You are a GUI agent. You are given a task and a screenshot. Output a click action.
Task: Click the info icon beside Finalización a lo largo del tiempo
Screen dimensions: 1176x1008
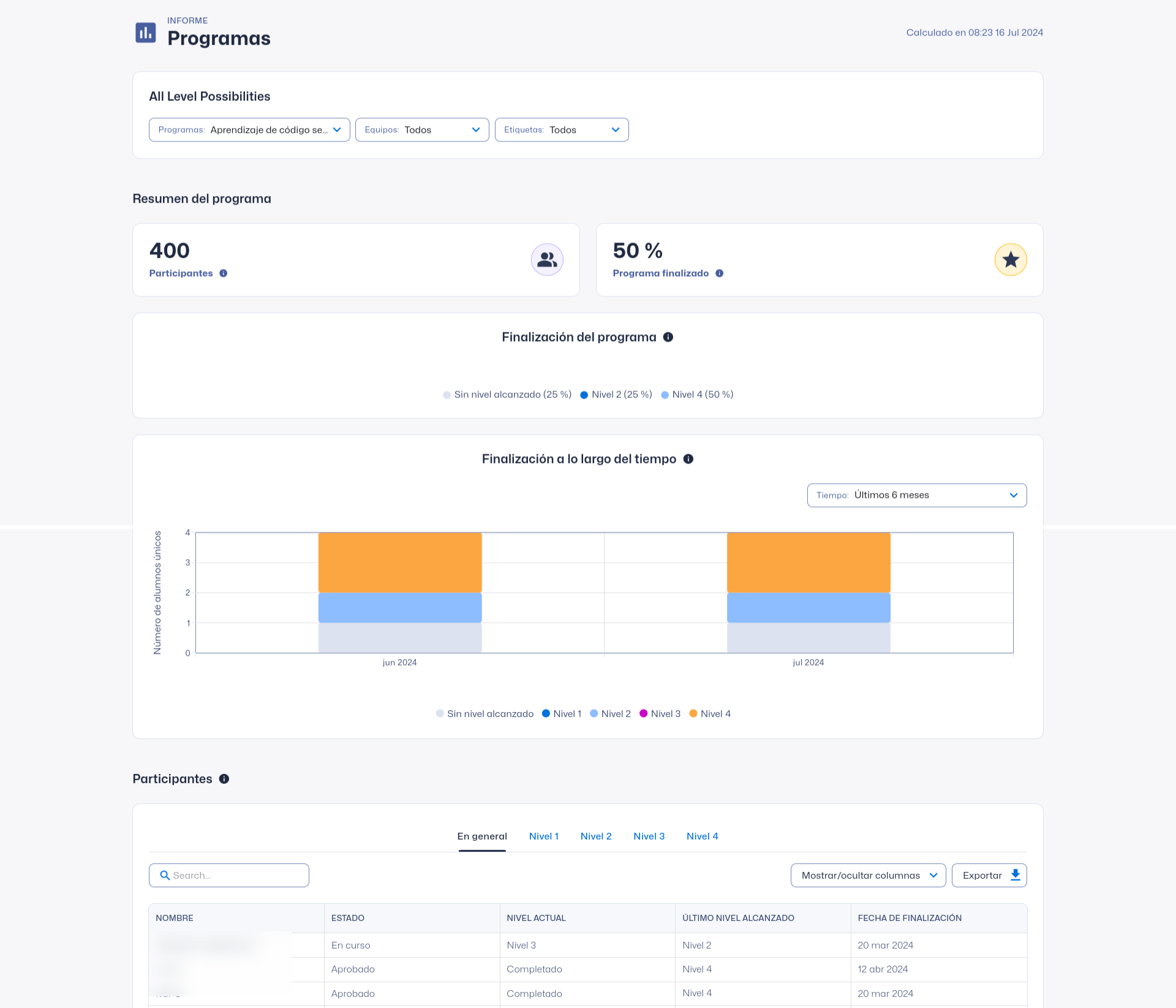688,459
